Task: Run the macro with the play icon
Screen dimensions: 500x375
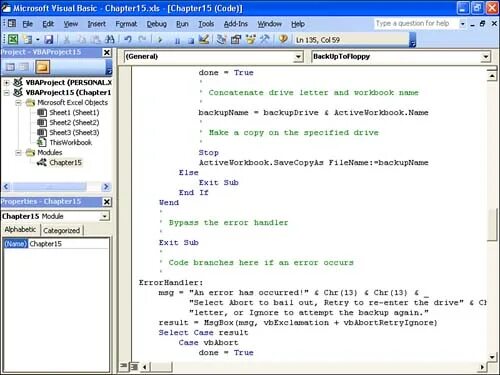Action: point(160,40)
